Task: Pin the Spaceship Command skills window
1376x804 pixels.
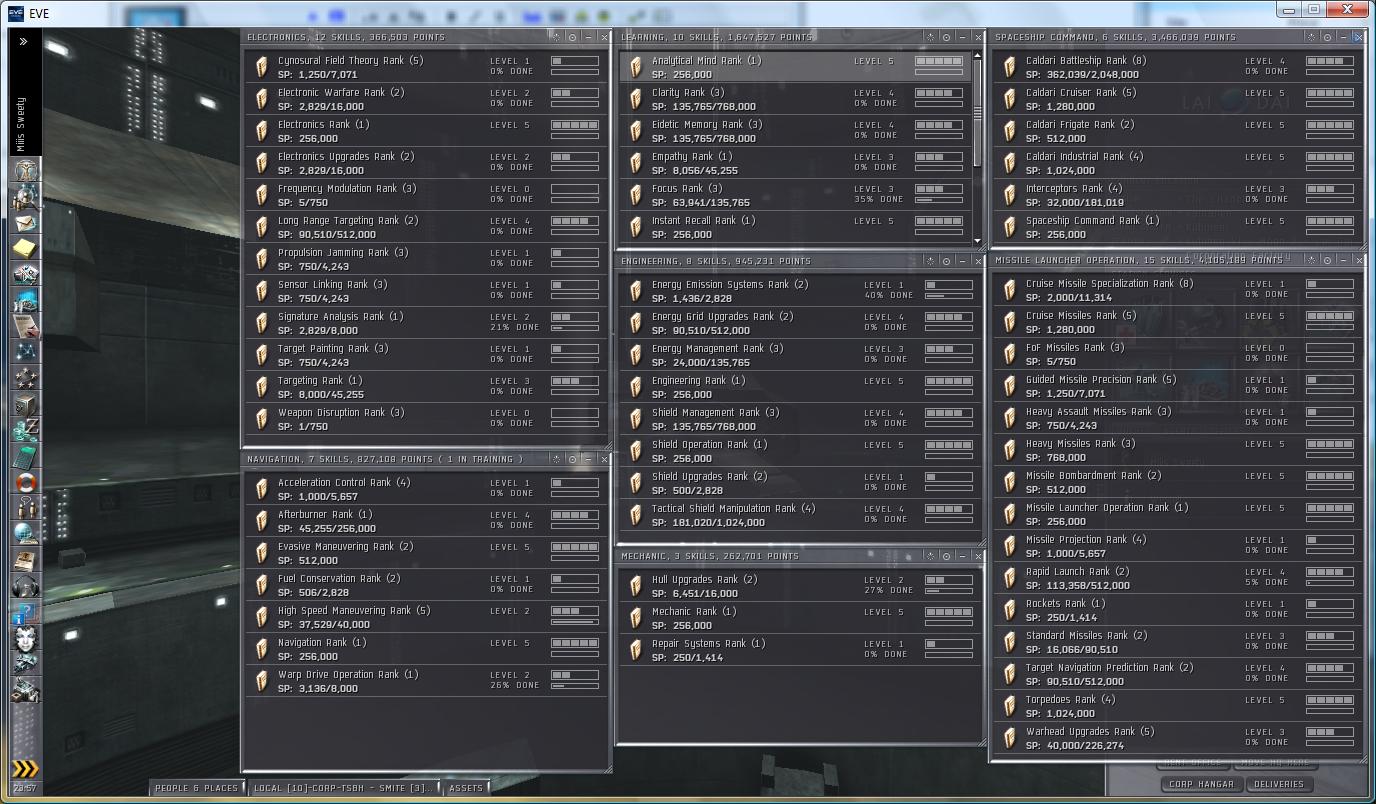Action: [x=1311, y=37]
